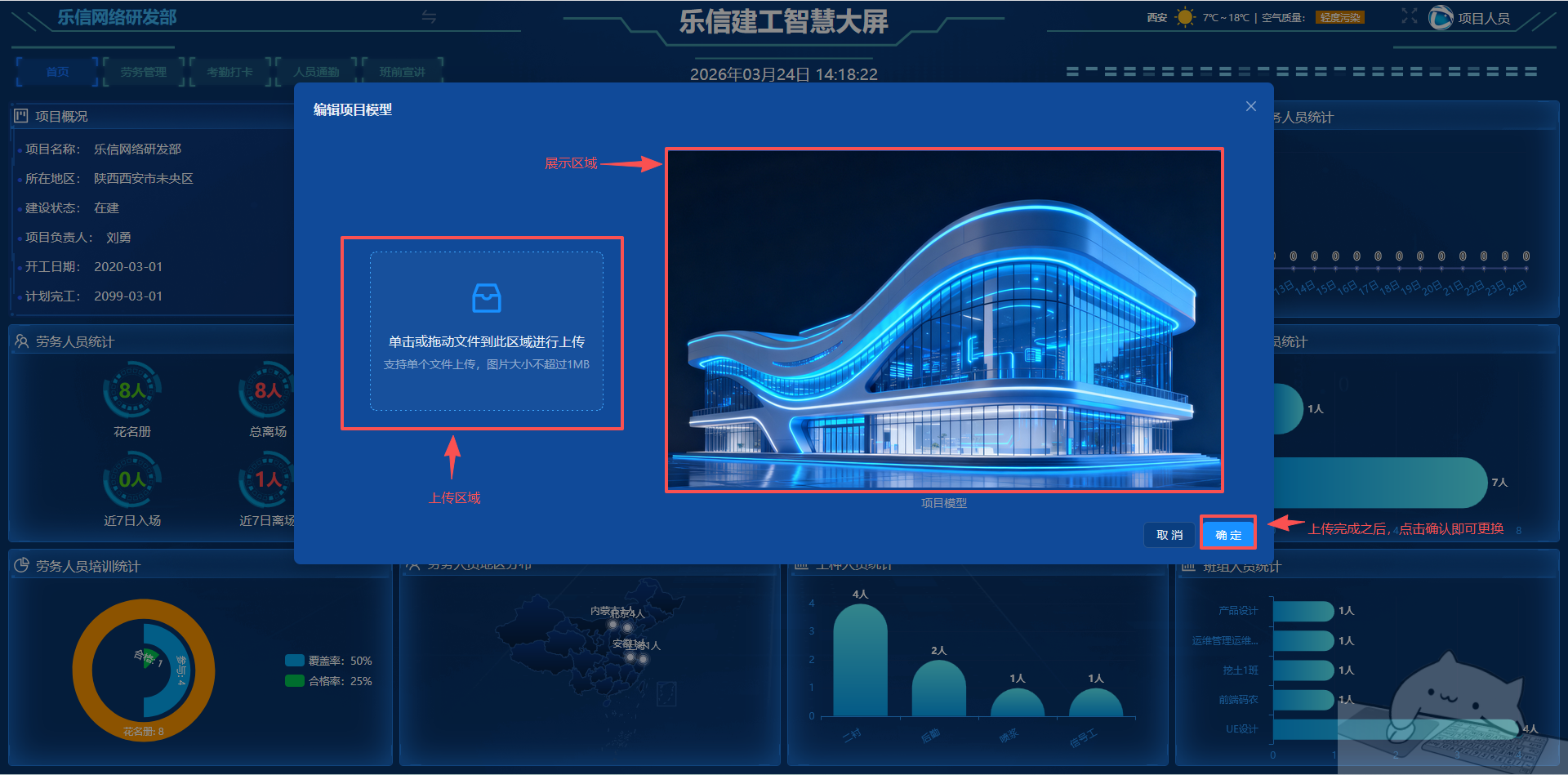Screen dimensions: 1568x775
Task: Go to the 考勤打卡 tab
Action: pyautogui.click(x=229, y=72)
